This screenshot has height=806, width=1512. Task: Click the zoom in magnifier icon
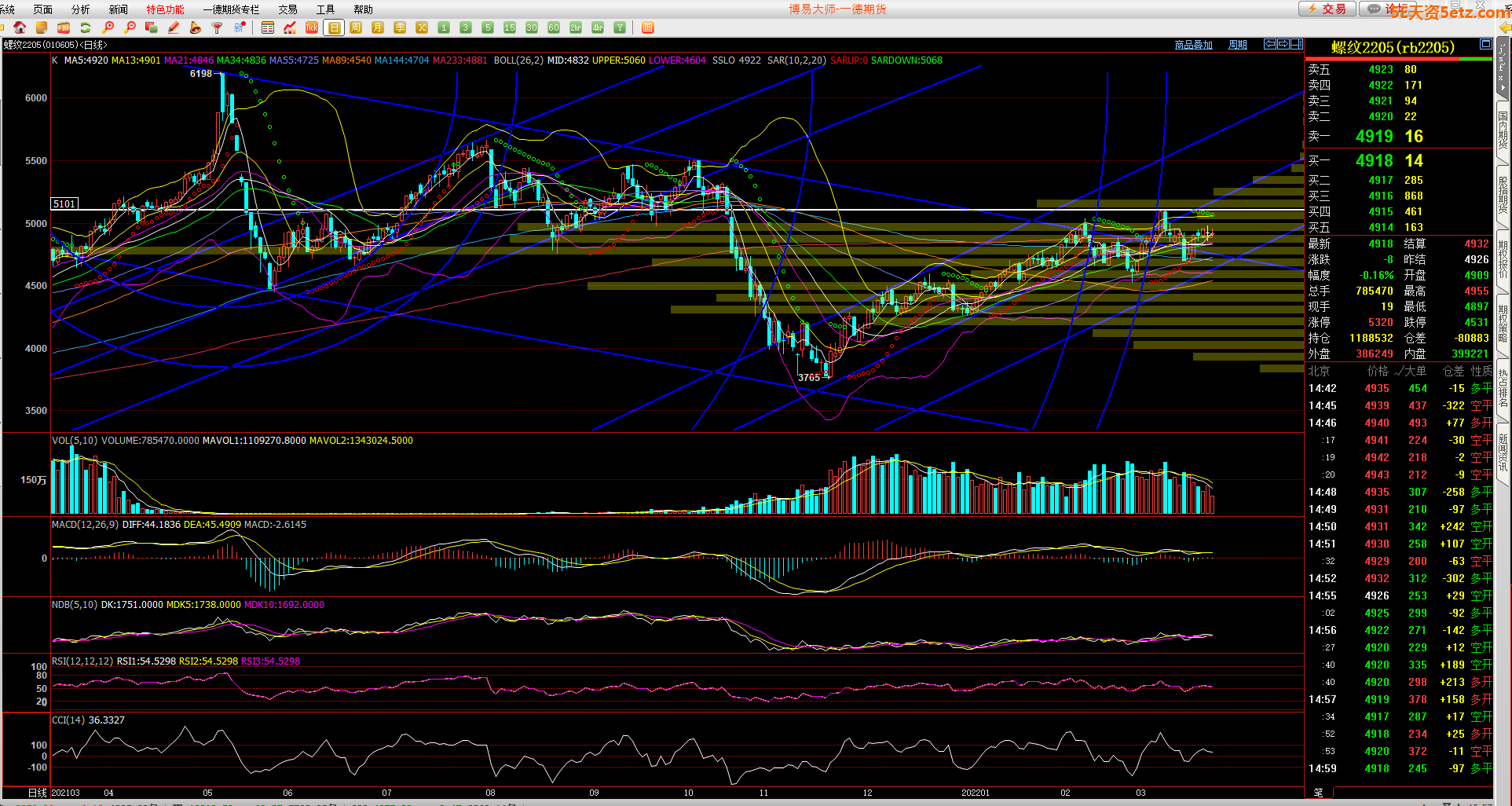[108, 27]
